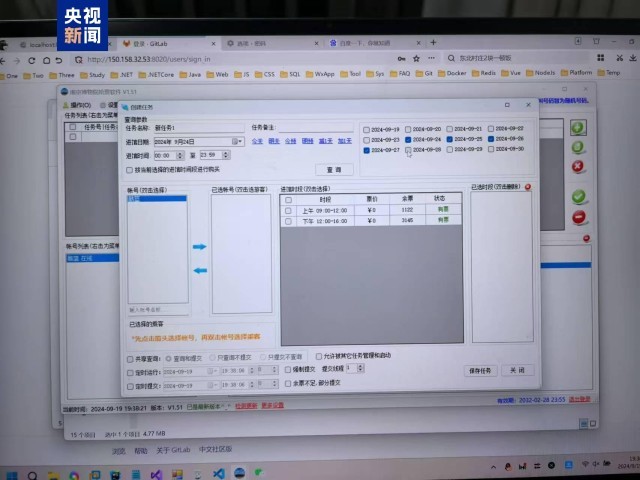This screenshot has width=640, height=480.
Task: Open the Docker bookmark folder
Action: (x=454, y=74)
